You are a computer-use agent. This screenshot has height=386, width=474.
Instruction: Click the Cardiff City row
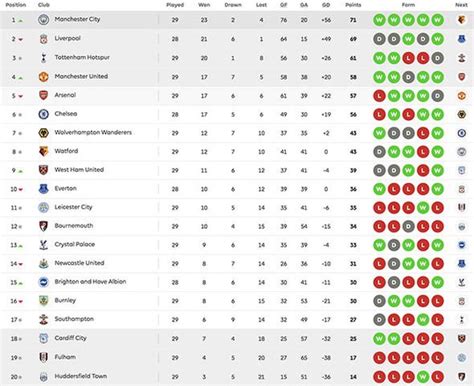237,338
